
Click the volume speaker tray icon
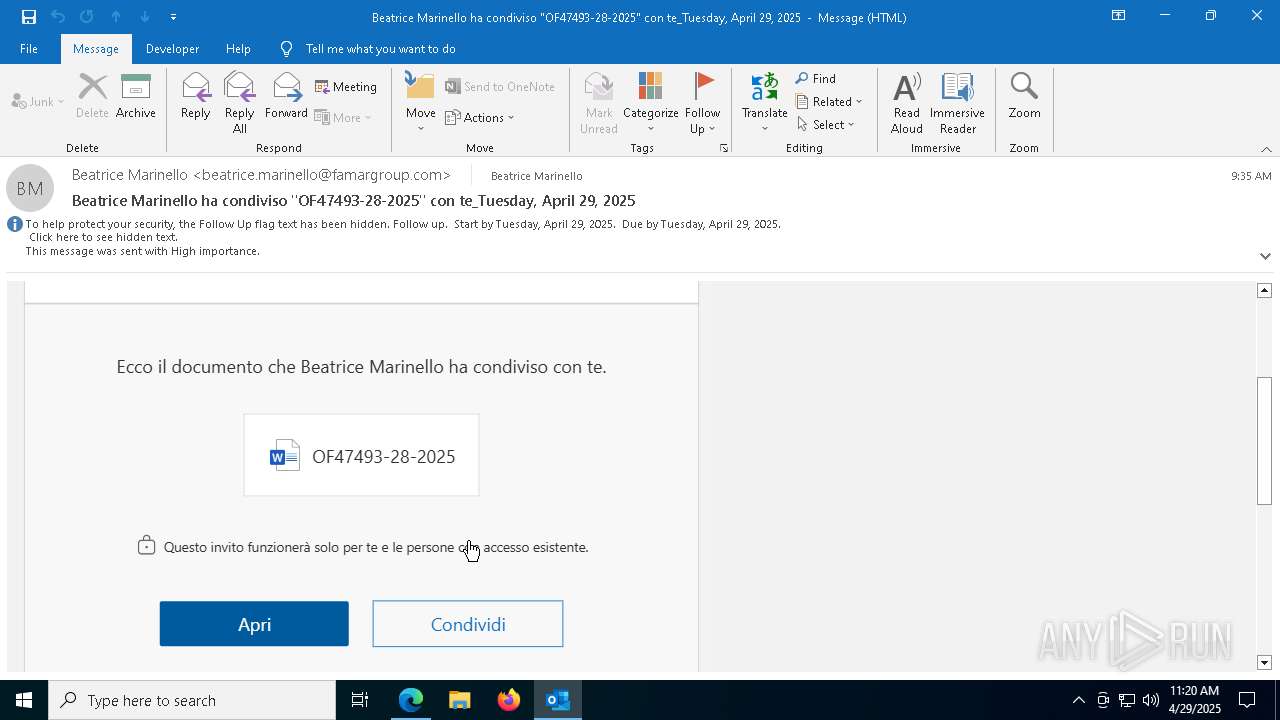pos(1151,700)
